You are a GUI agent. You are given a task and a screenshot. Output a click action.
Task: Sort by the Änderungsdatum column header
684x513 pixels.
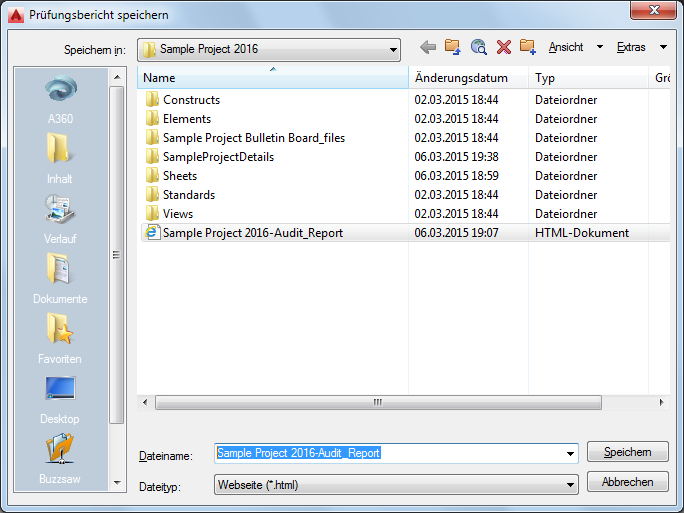[469, 78]
